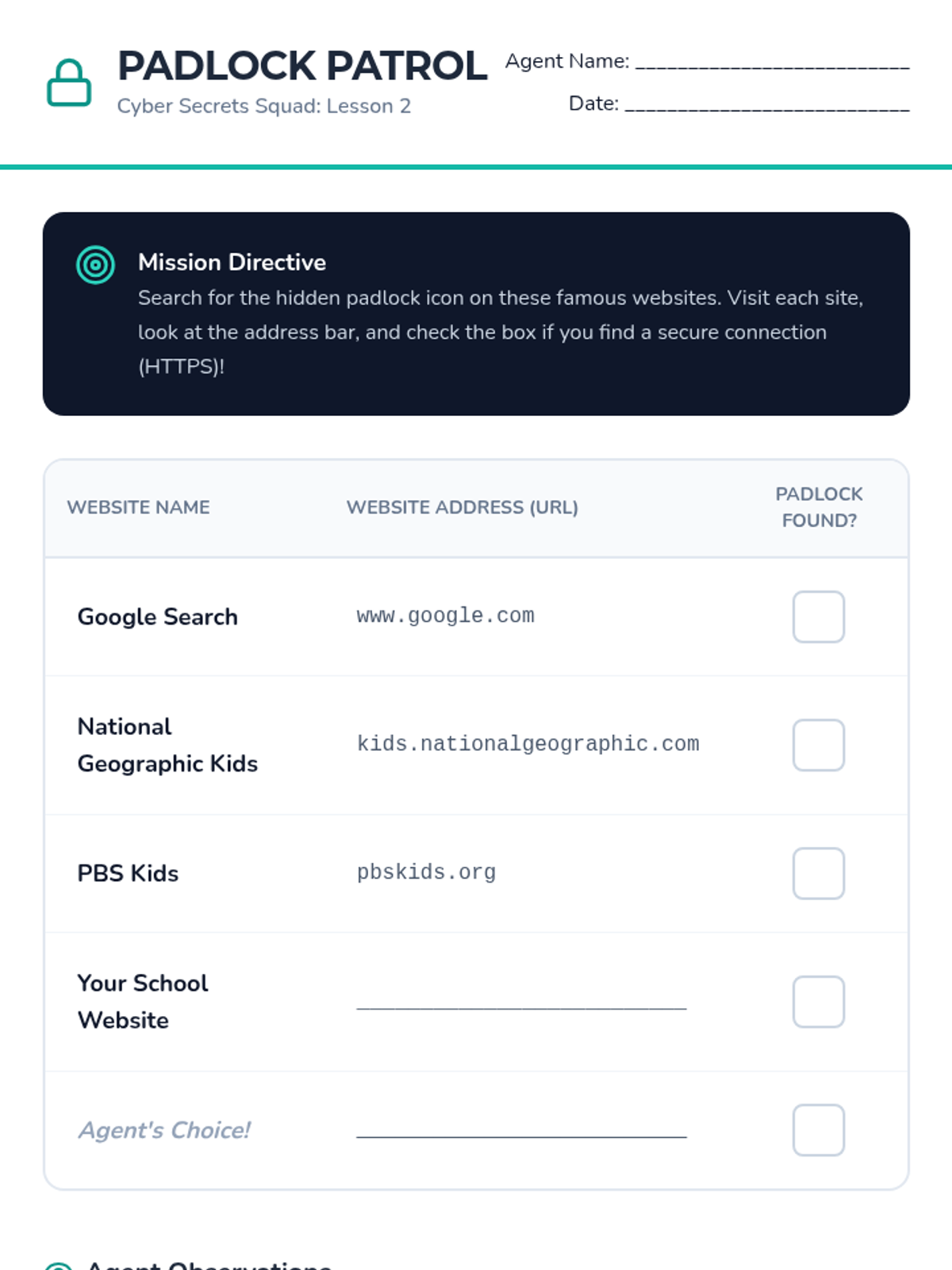This screenshot has height=1270, width=952.
Task: Check the National Geographic Kids padlock box
Action: [818, 745]
